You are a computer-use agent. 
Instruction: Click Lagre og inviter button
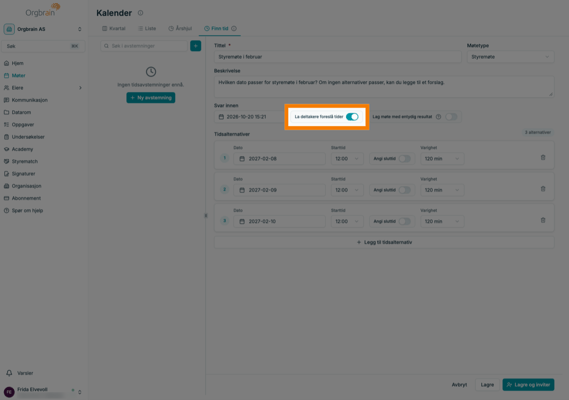(x=528, y=385)
